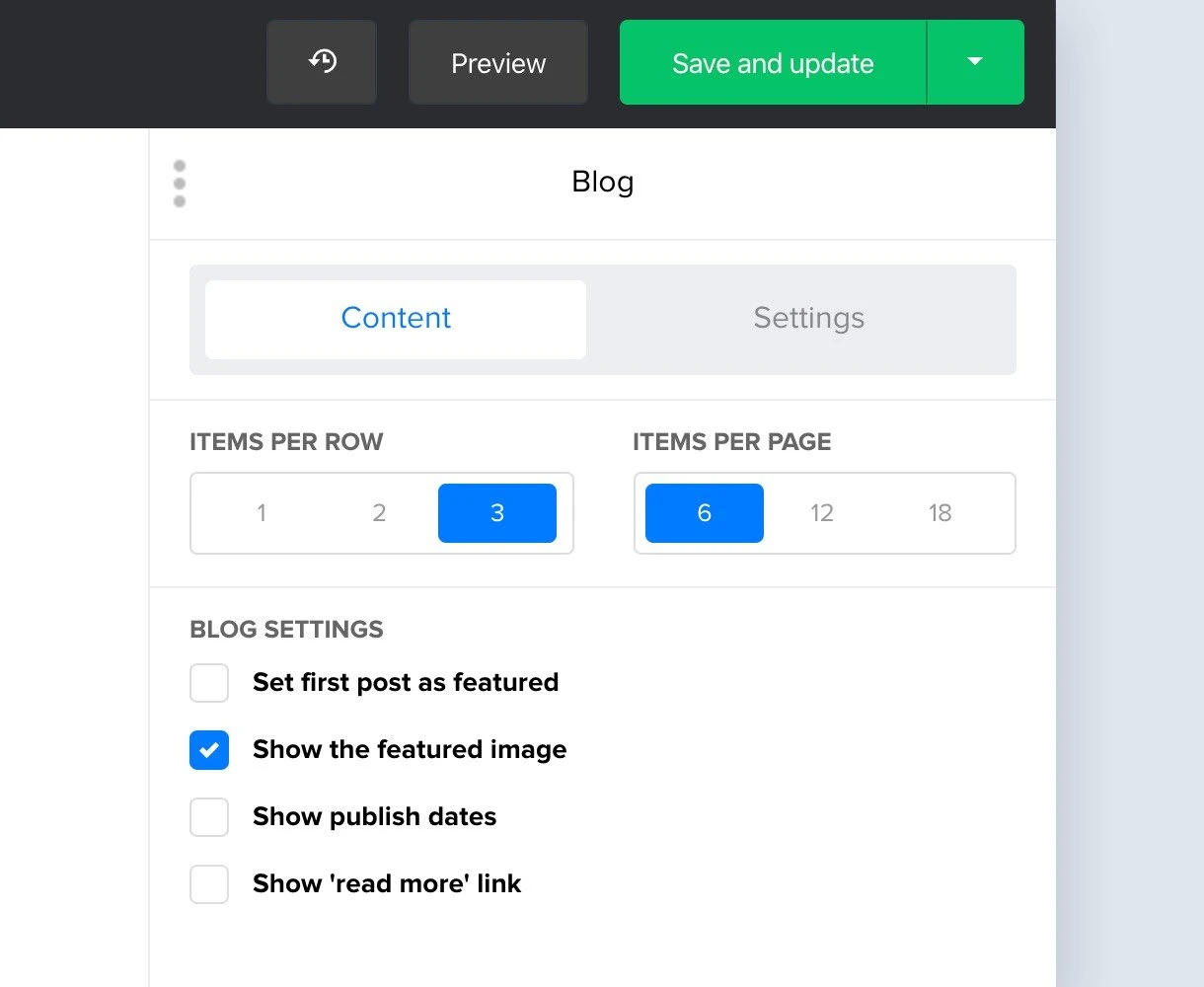Select 3 items per row
Image resolution: width=1204 pixels, height=987 pixels.
point(497,513)
